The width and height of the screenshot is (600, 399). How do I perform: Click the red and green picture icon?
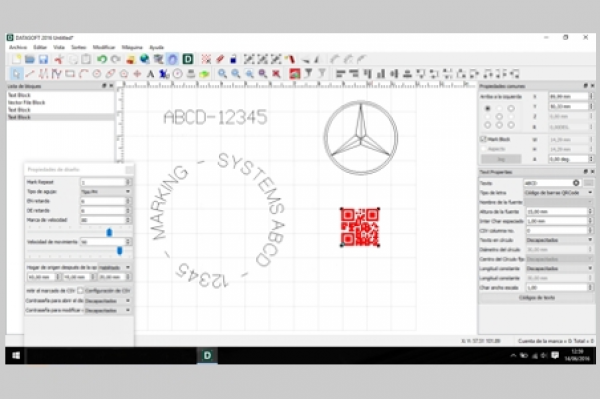coord(294,73)
